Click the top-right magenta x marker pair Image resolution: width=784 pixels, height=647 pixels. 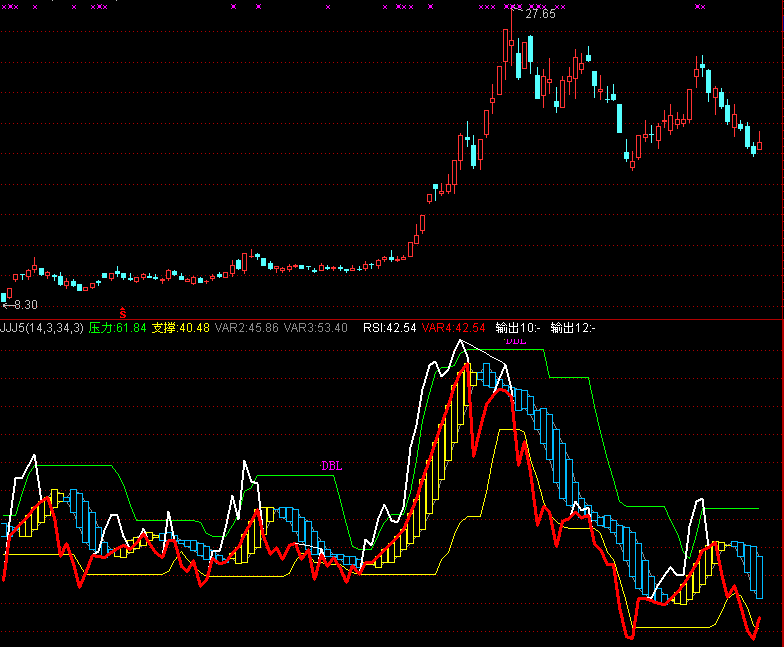coord(700,7)
